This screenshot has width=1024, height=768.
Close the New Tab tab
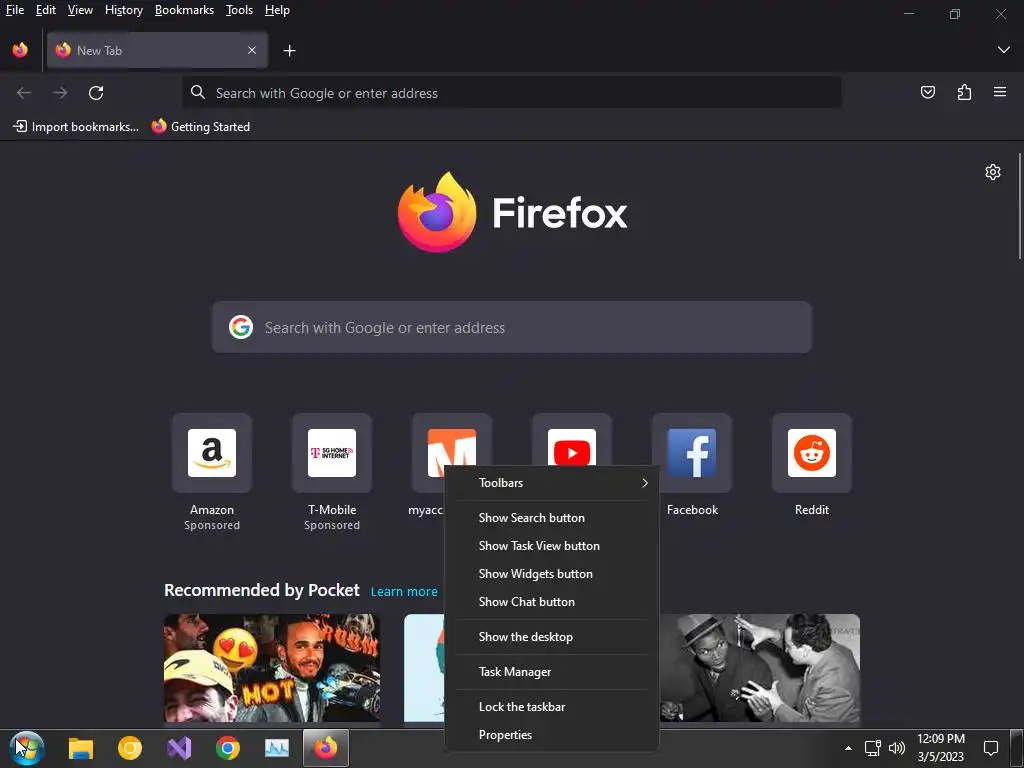tap(251, 50)
